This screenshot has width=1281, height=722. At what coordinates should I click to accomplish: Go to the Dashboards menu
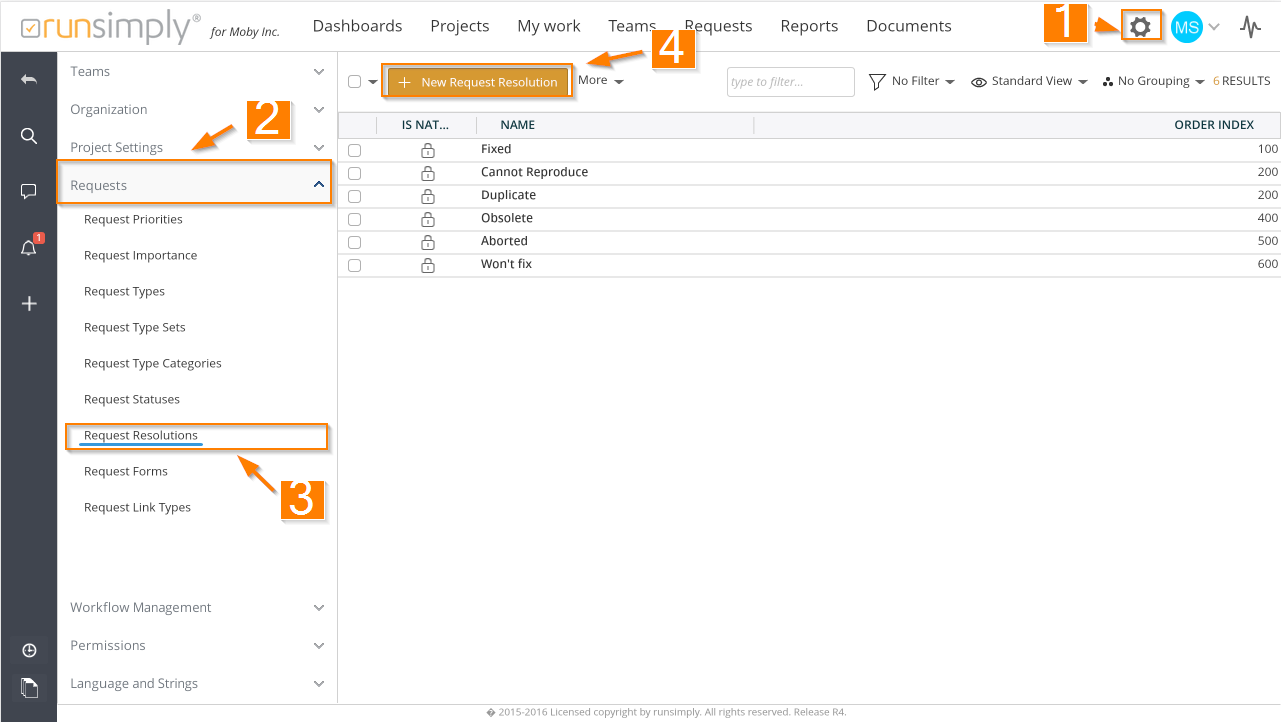[x=357, y=26]
